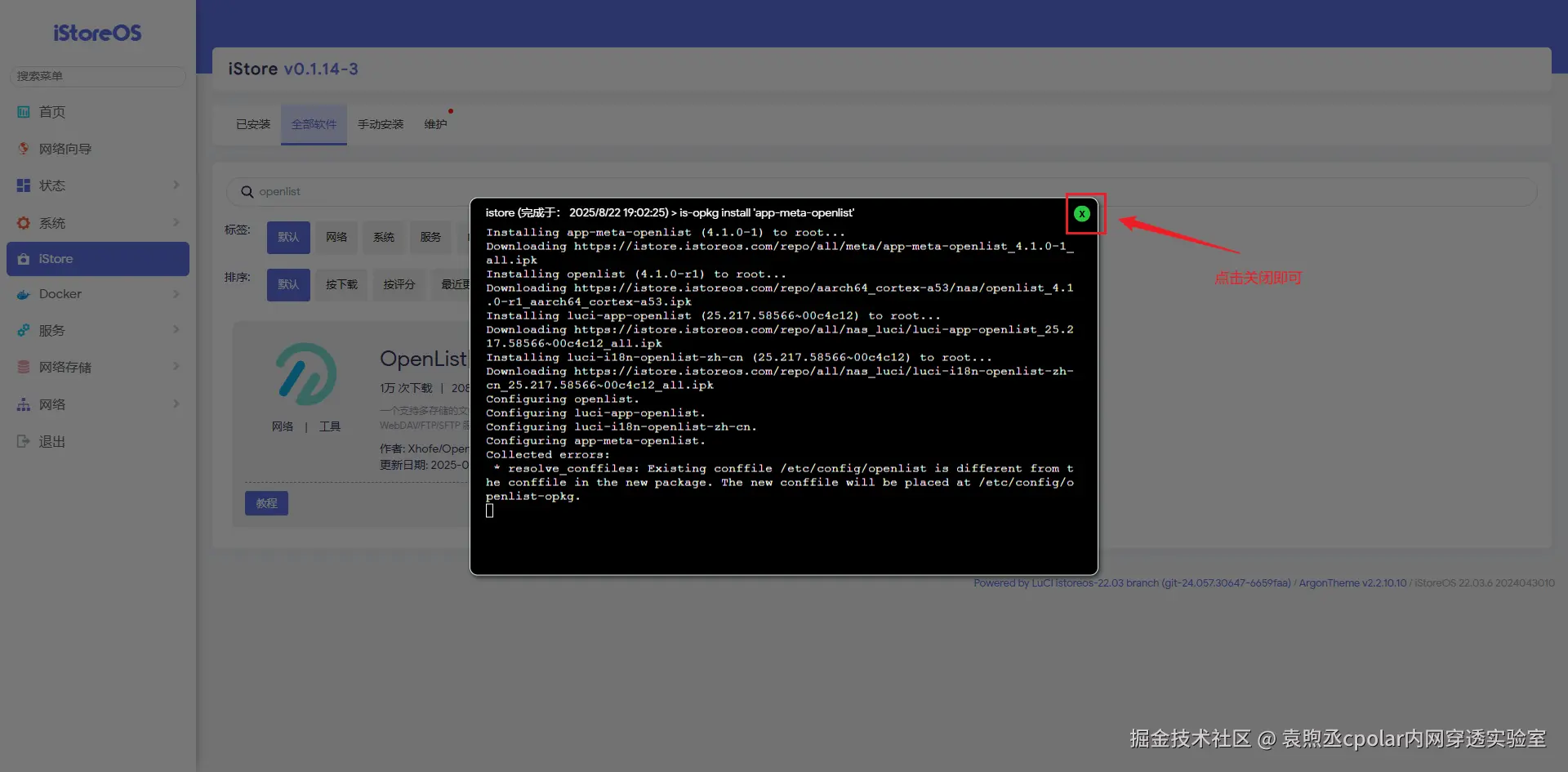
Task: Select the 系统 tag filter
Action: (x=384, y=237)
